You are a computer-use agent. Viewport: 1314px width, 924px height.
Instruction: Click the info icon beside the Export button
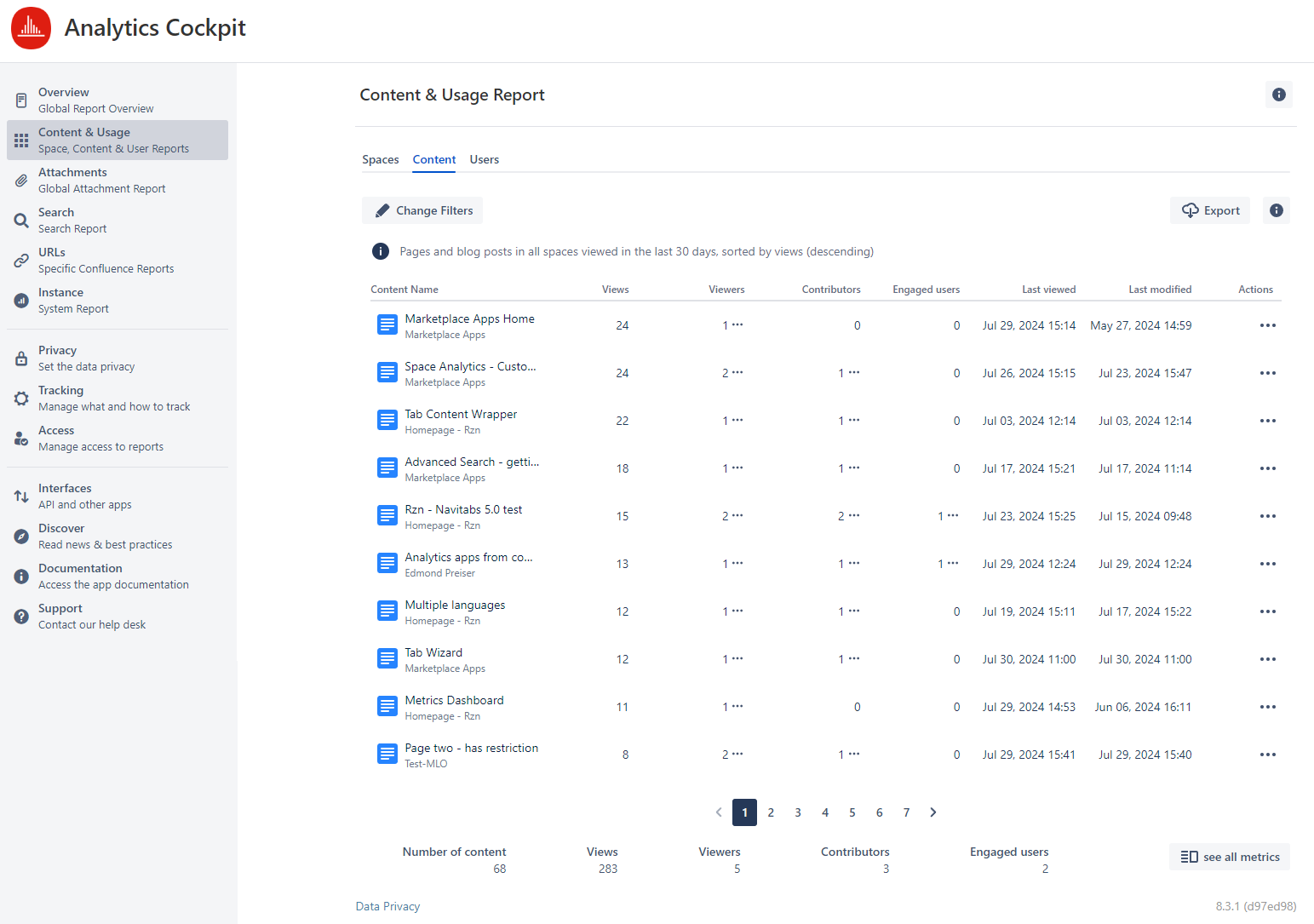pyautogui.click(x=1276, y=210)
